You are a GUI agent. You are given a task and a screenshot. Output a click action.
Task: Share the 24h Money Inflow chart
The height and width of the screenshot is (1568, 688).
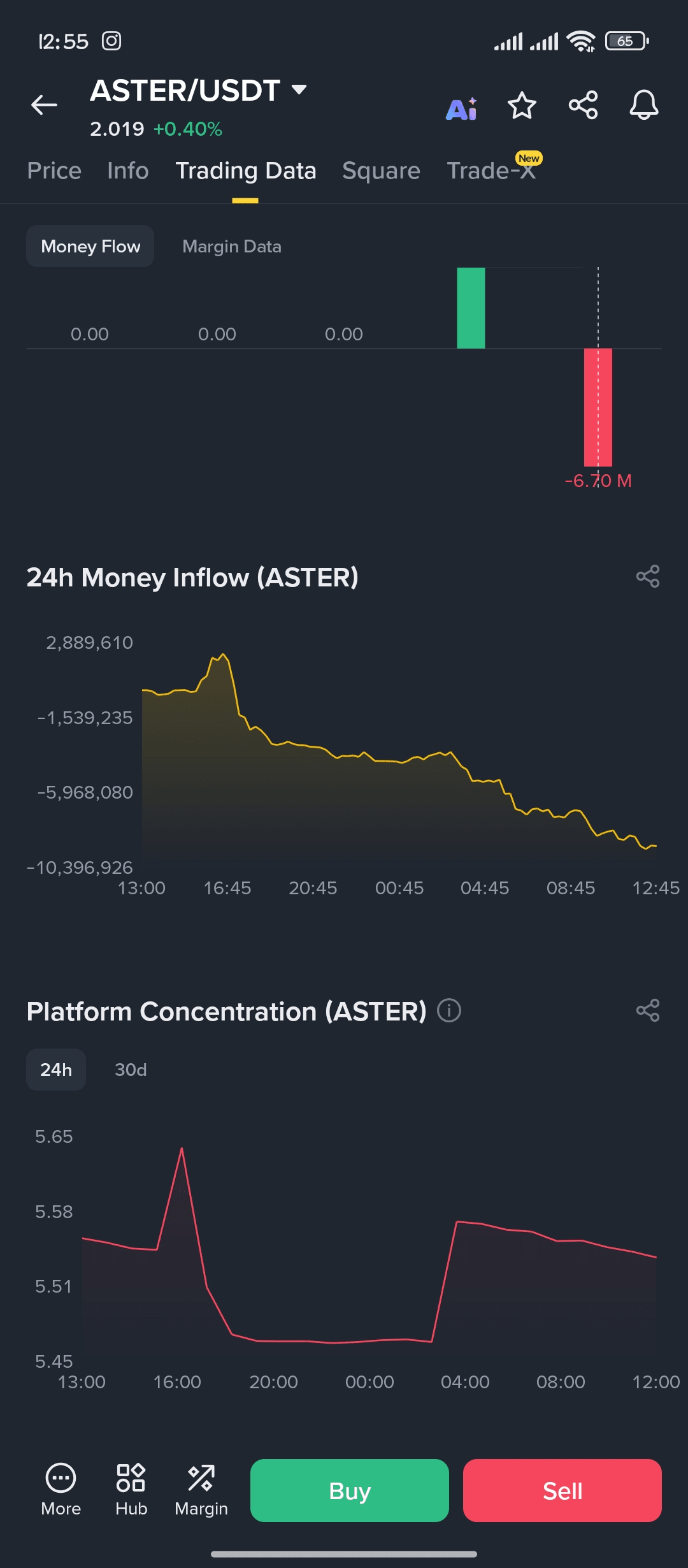click(x=648, y=577)
